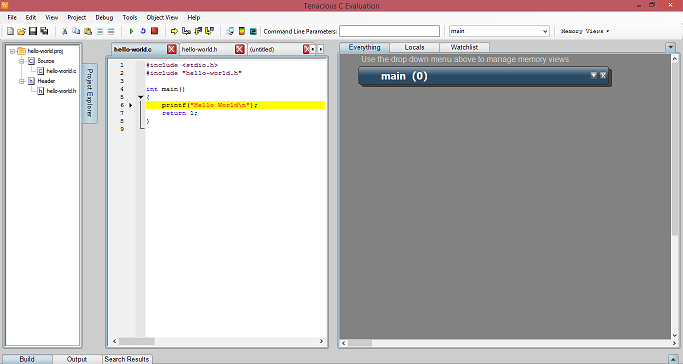The image size is (683, 364).
Task: Start debugging with green play icon
Action: [131, 31]
